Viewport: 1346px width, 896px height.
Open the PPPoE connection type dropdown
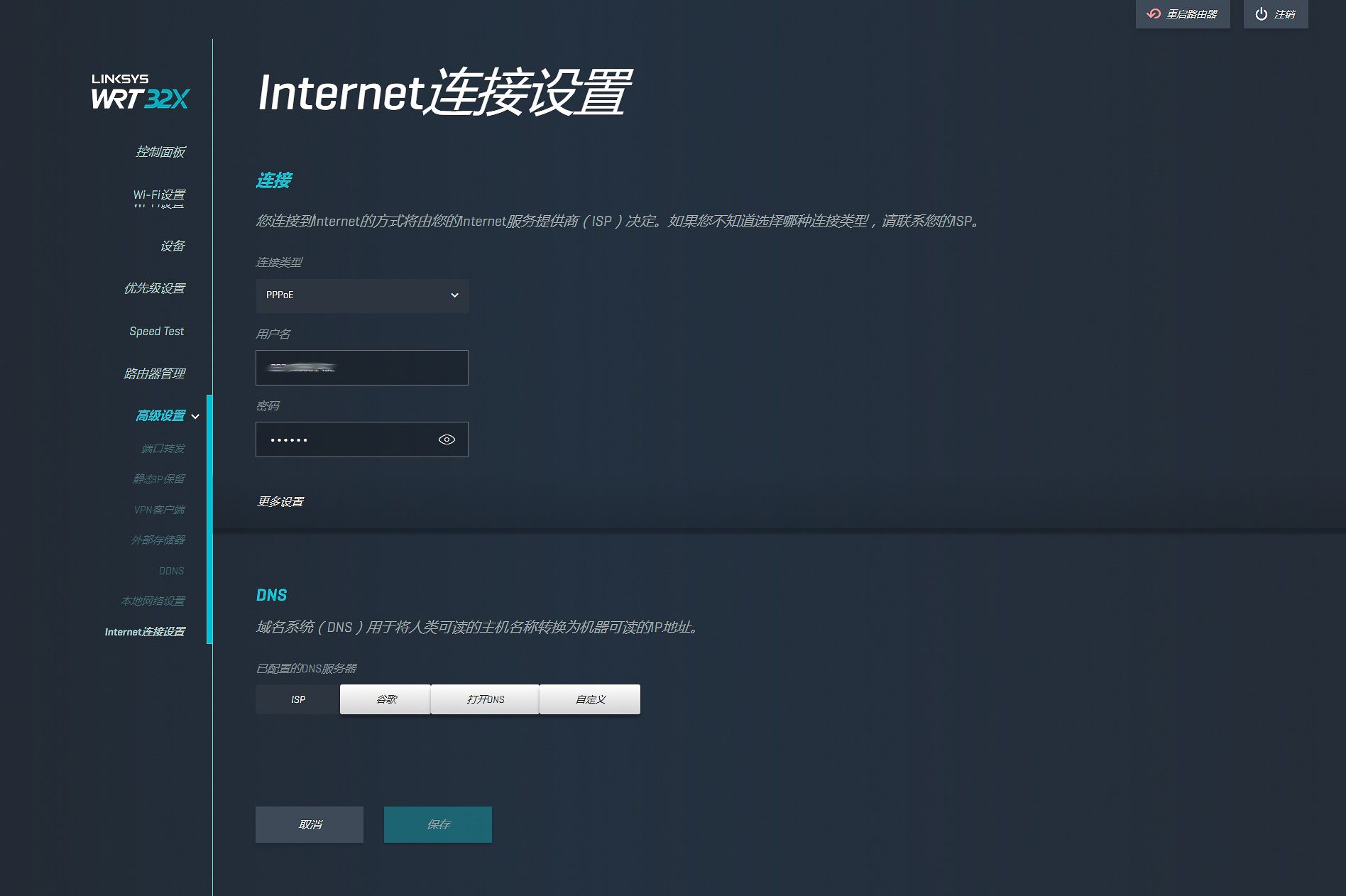(x=362, y=295)
